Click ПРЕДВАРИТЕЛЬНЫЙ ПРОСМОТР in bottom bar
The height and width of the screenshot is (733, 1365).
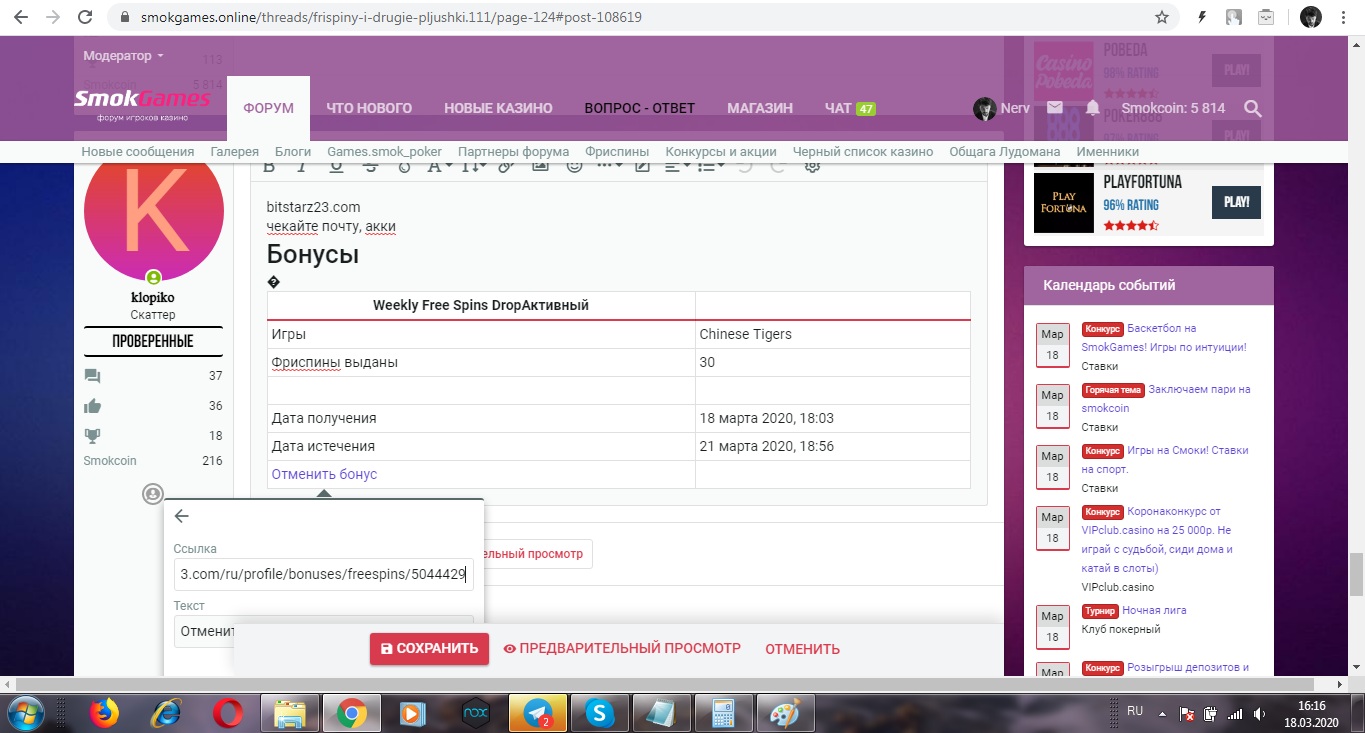[x=622, y=648]
